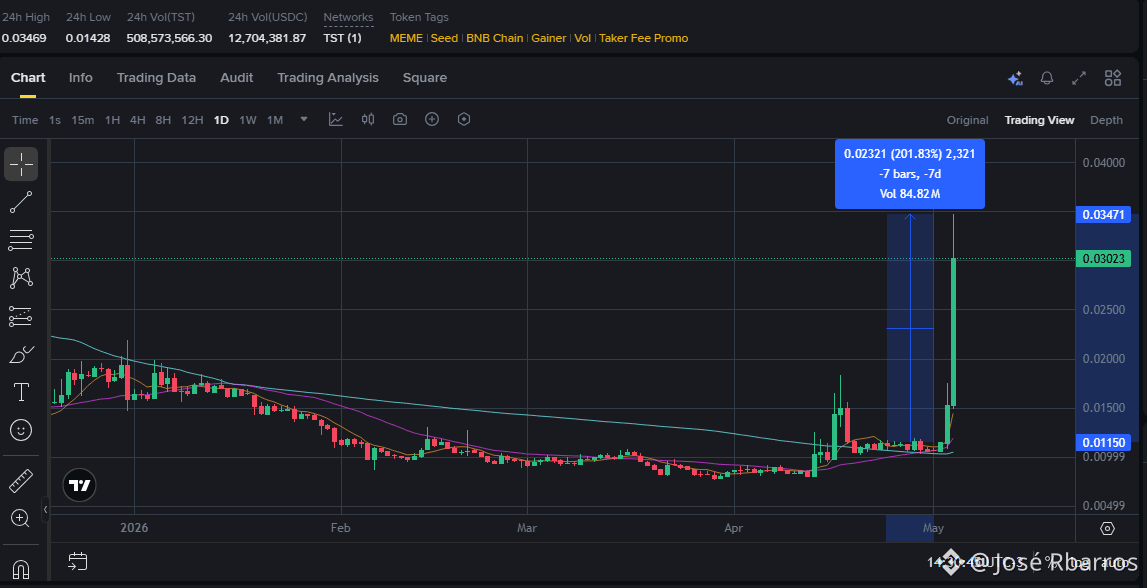Select the 15m time interval
1147x588 pixels.
click(x=83, y=120)
